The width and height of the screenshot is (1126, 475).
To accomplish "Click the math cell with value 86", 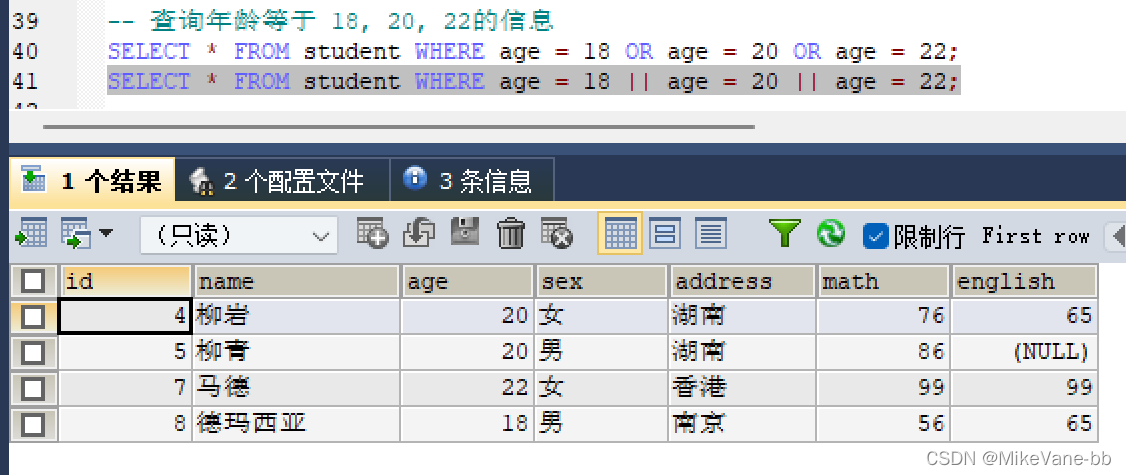I will [x=883, y=352].
